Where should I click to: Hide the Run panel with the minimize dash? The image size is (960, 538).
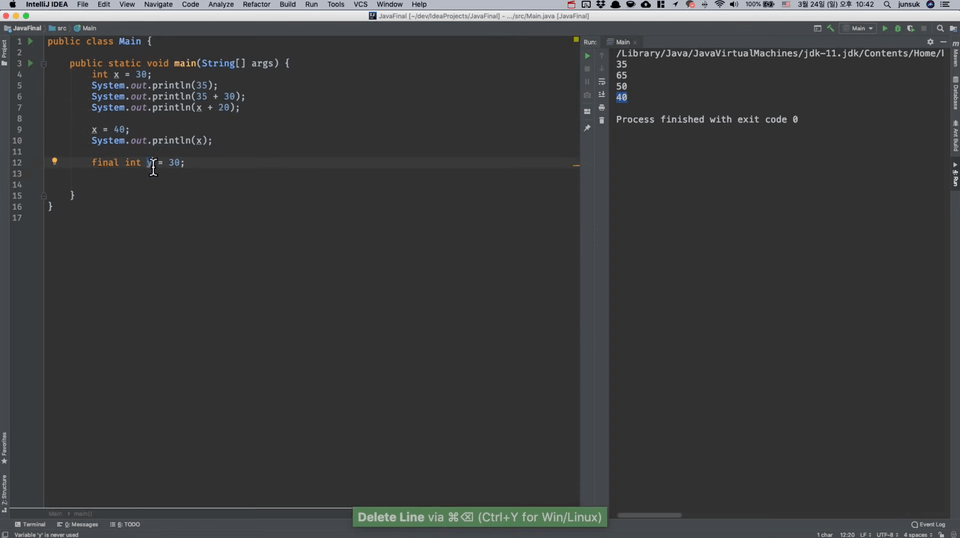pyautogui.click(x=943, y=42)
